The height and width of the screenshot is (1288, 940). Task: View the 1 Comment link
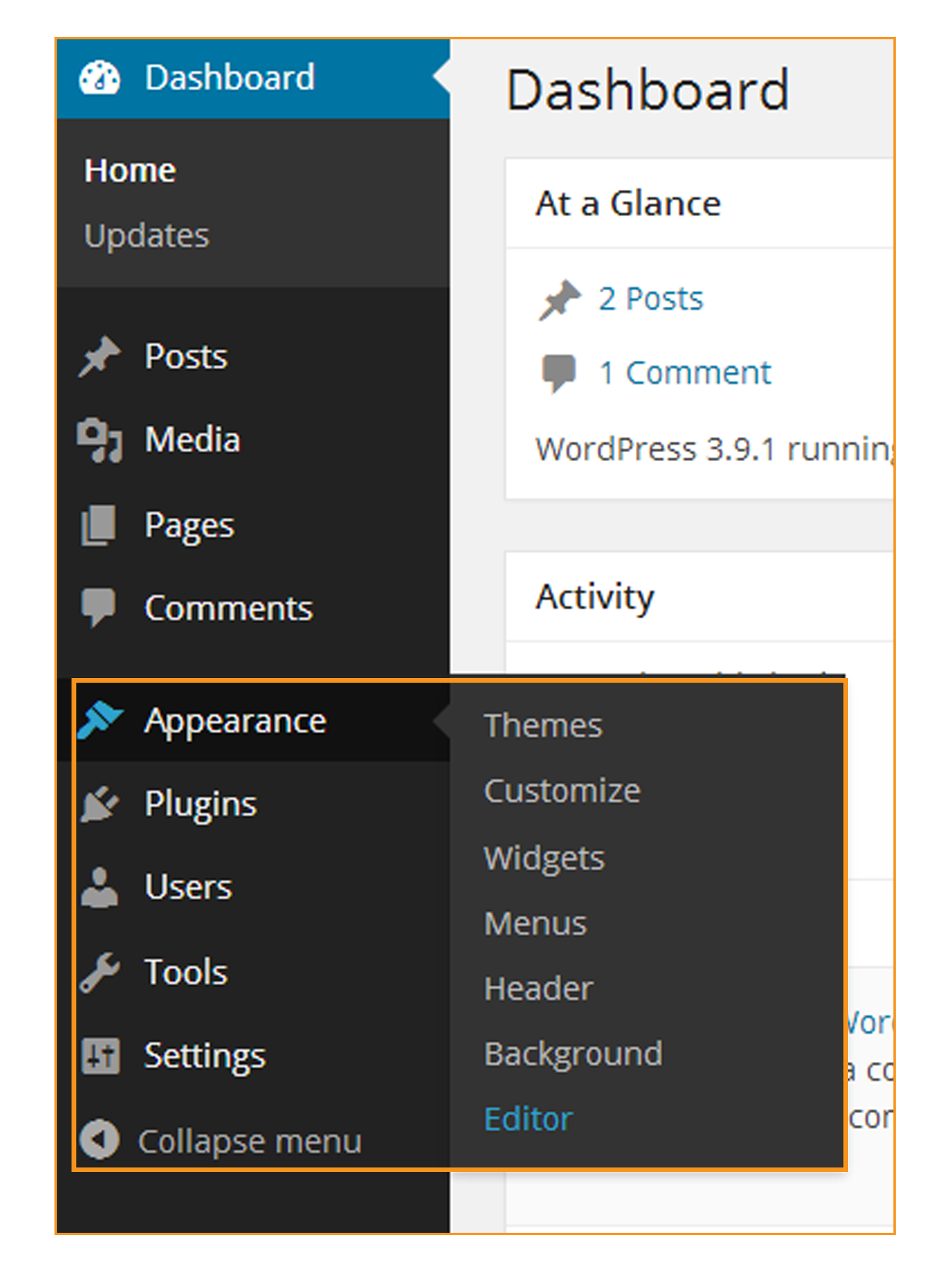[685, 373]
